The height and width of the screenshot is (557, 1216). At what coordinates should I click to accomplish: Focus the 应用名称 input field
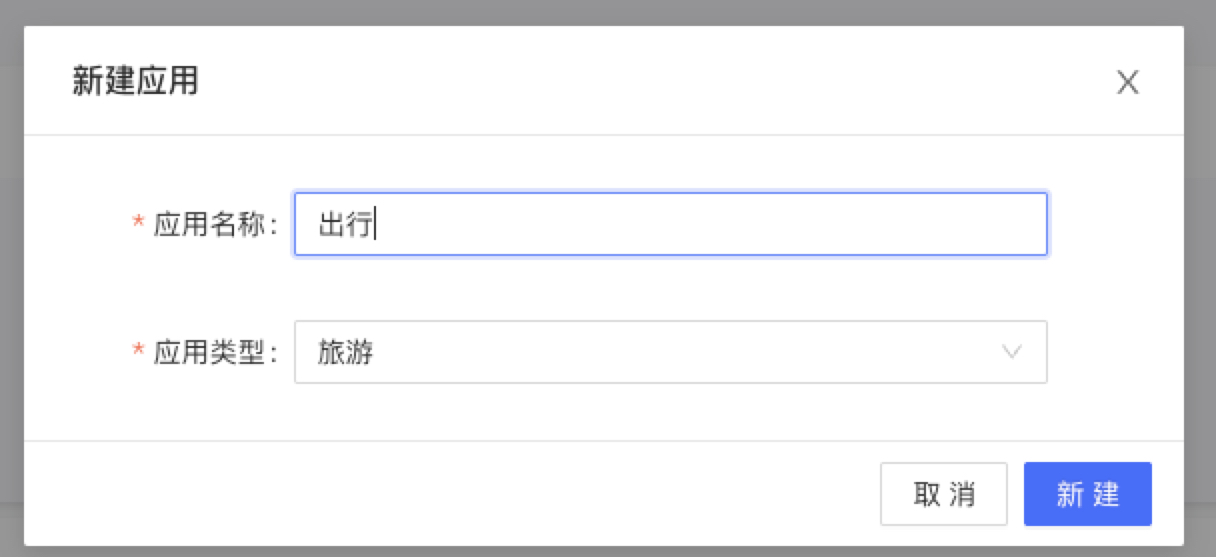(670, 224)
